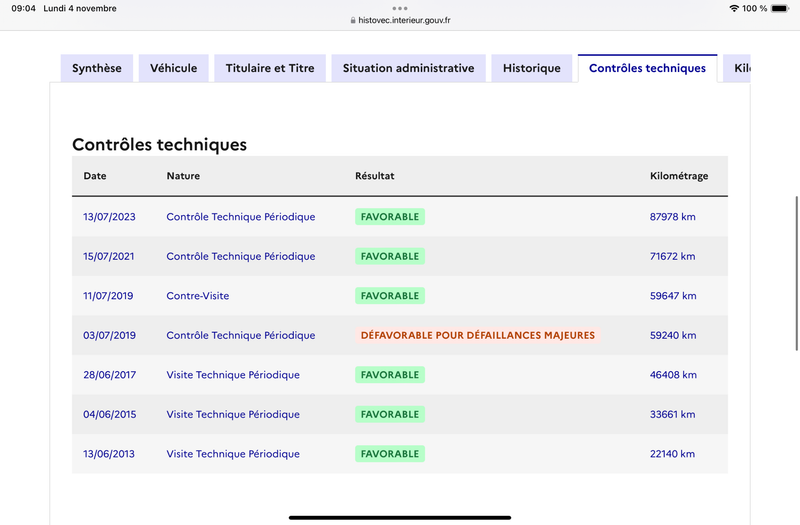
Task: Switch to the Synthèse tab
Action: (x=96, y=68)
